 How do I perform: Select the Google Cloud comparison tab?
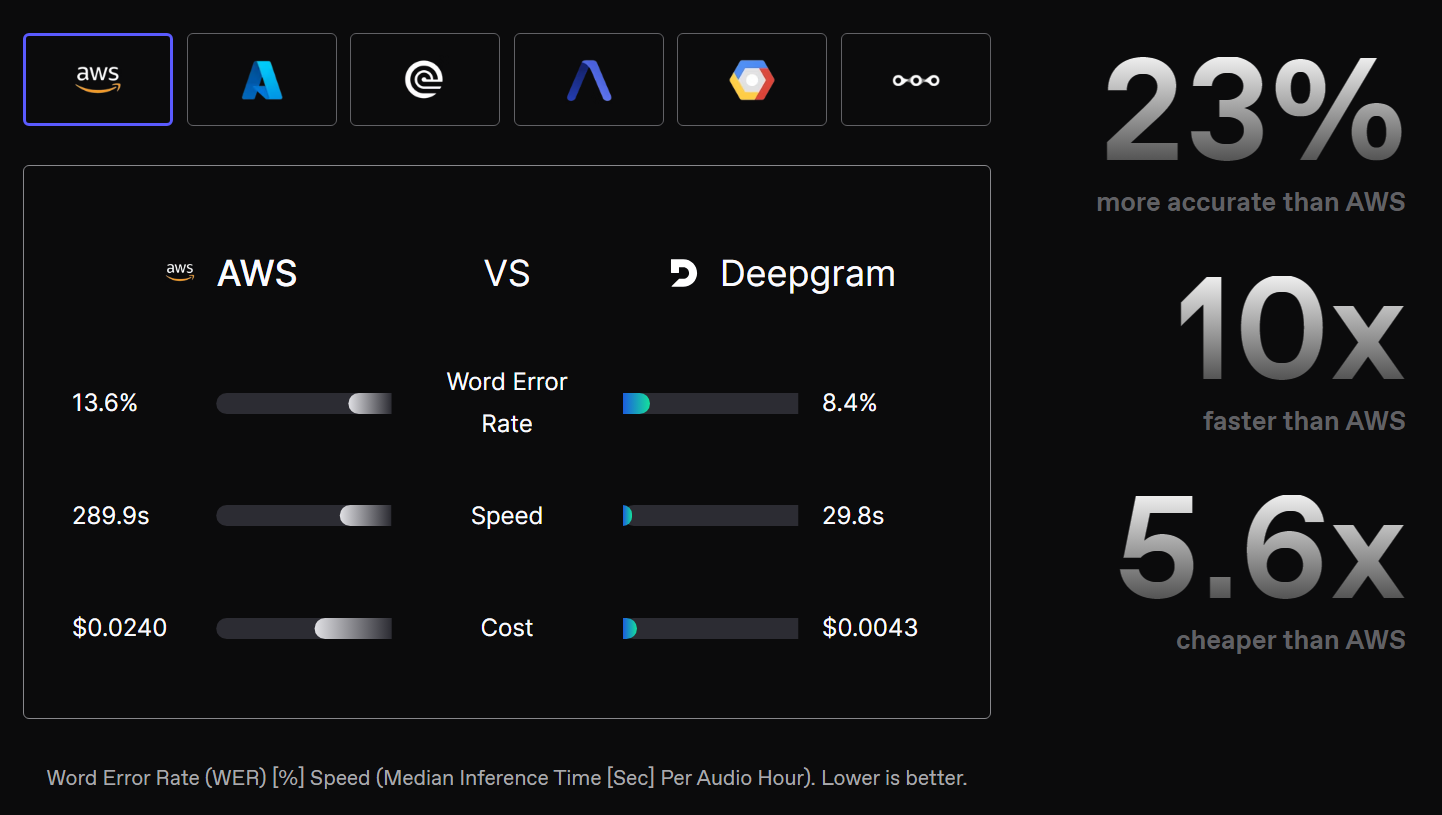click(x=752, y=79)
